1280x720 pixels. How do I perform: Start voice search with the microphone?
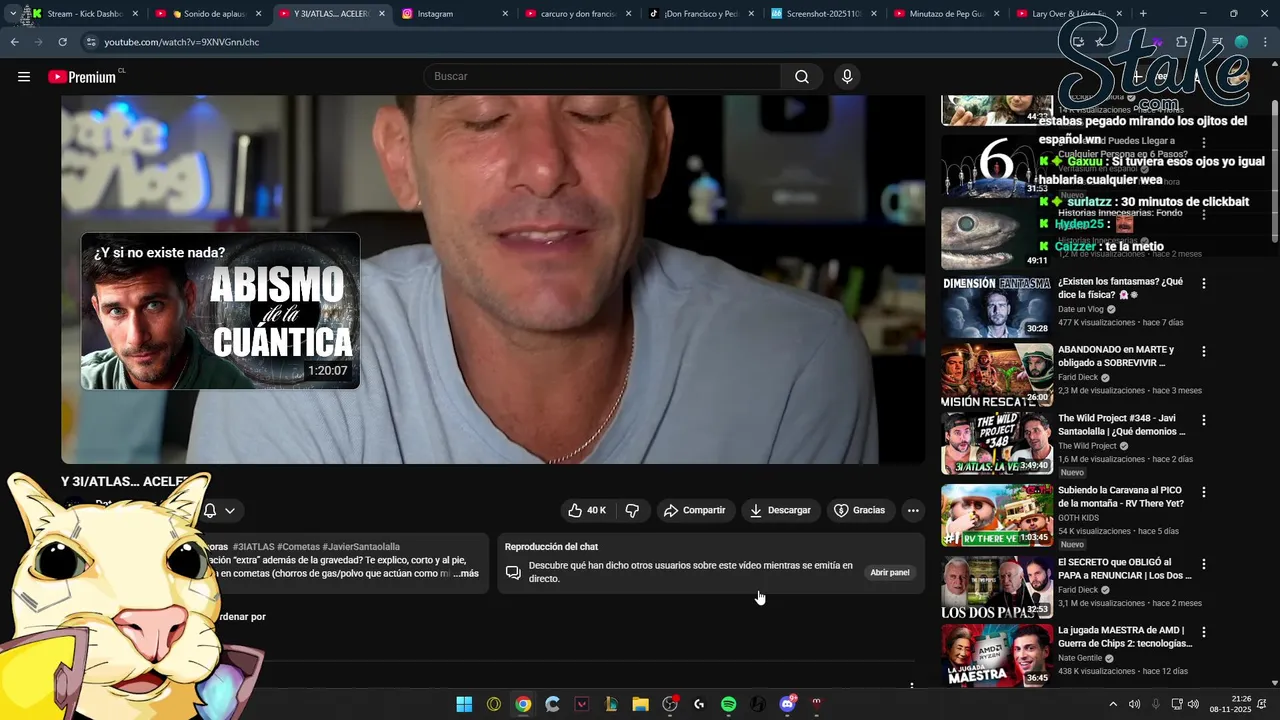[847, 77]
